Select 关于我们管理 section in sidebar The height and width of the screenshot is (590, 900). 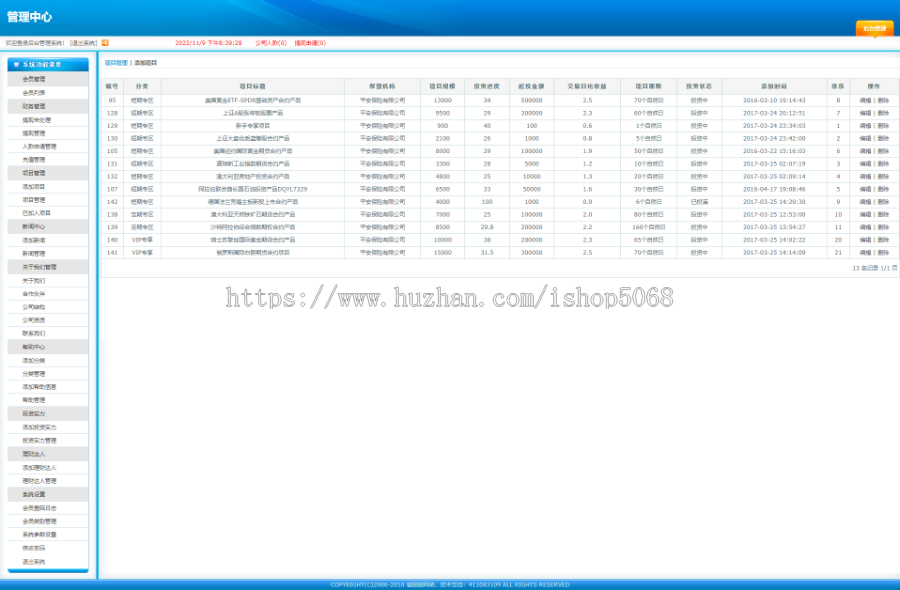pyautogui.click(x=48, y=267)
